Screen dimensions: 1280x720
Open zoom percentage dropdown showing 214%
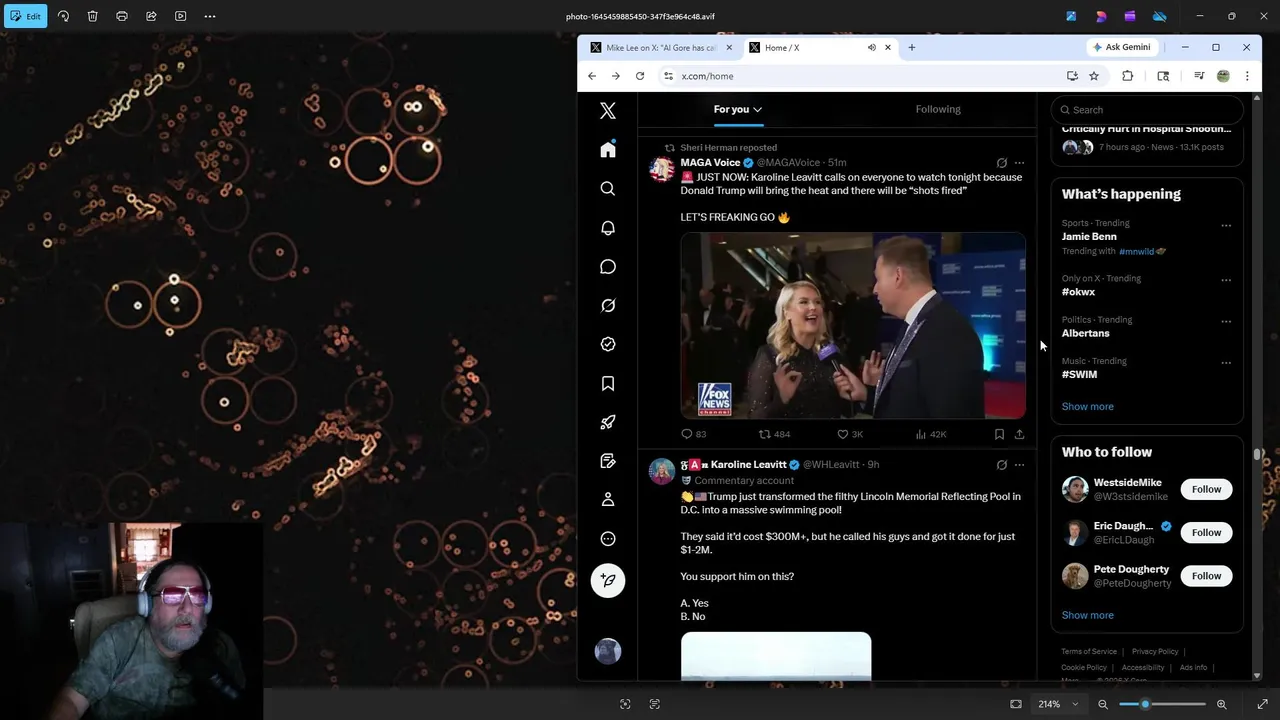[1058, 704]
